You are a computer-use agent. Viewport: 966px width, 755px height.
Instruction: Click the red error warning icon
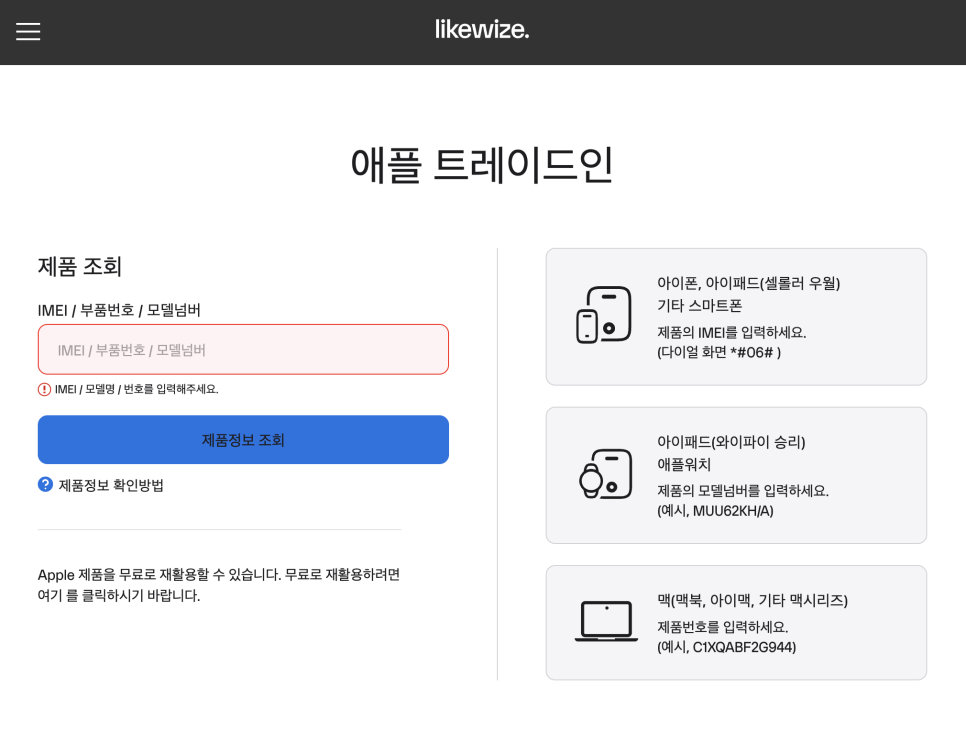coord(44,389)
